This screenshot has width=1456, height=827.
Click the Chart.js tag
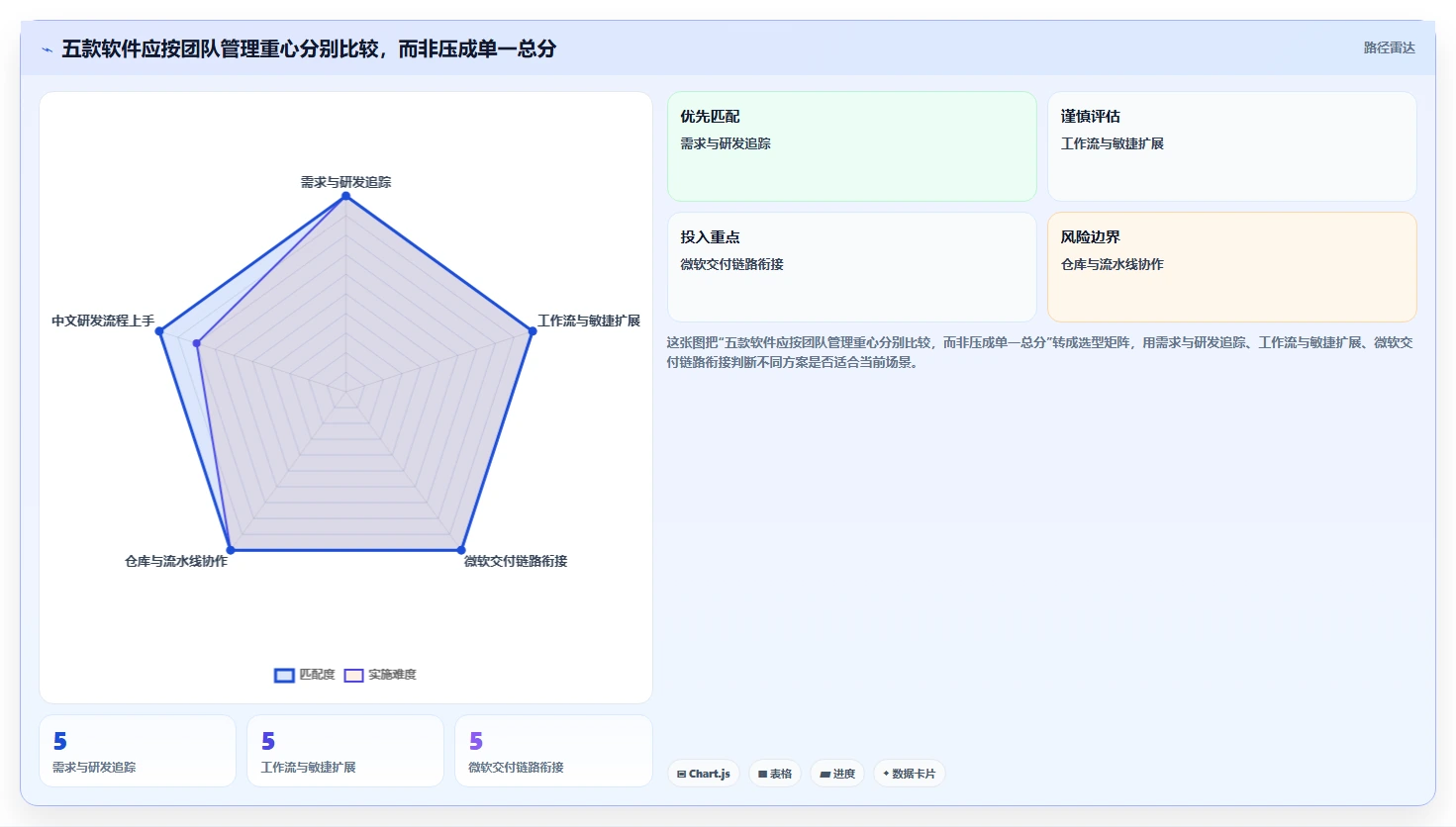click(704, 774)
